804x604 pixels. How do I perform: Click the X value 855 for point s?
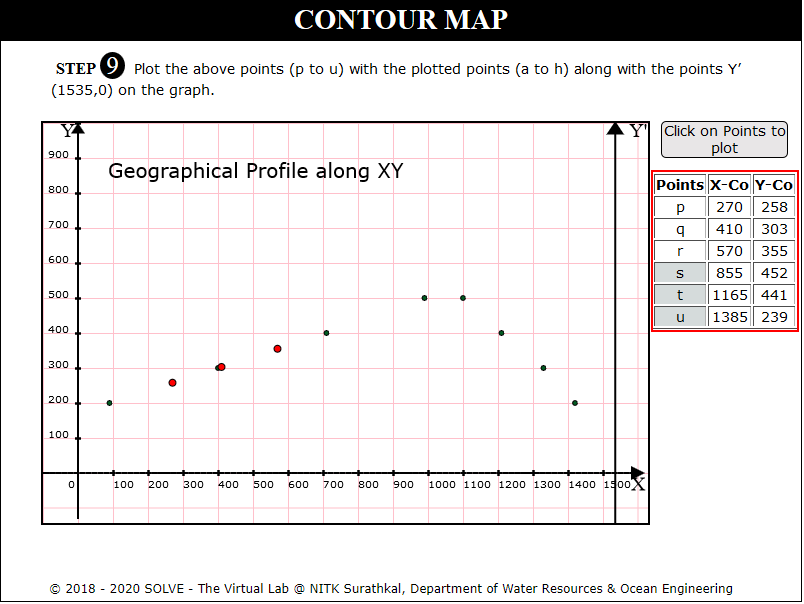point(729,273)
